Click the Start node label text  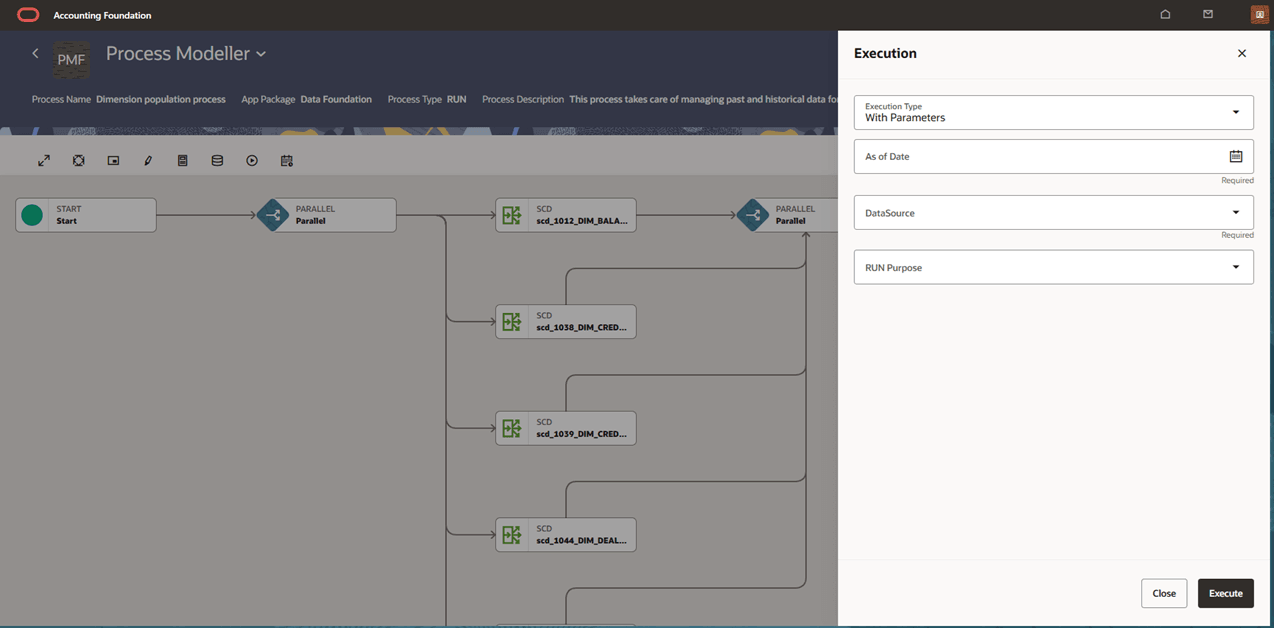(x=66, y=221)
